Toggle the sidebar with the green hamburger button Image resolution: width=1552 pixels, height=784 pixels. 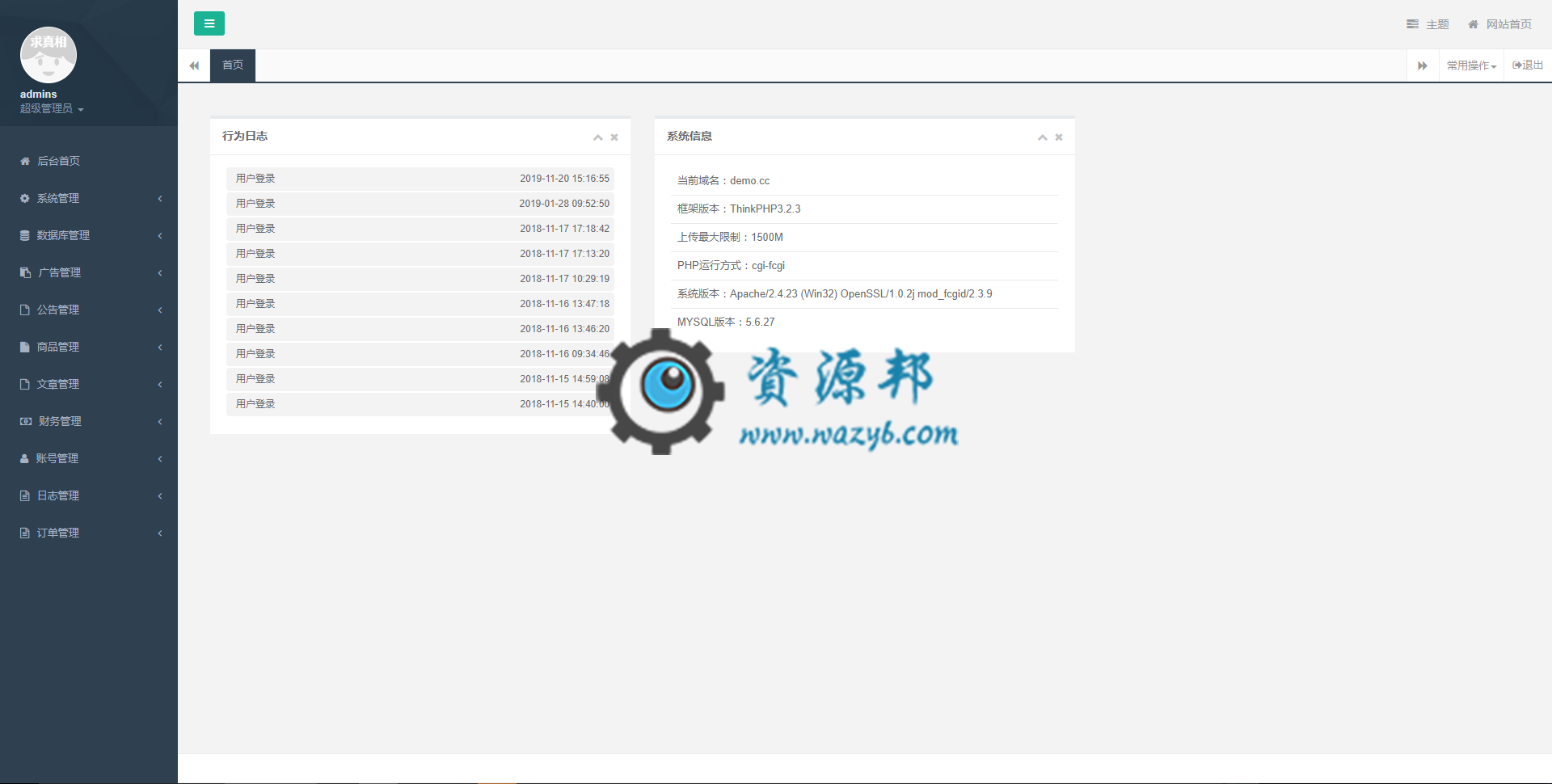click(209, 23)
